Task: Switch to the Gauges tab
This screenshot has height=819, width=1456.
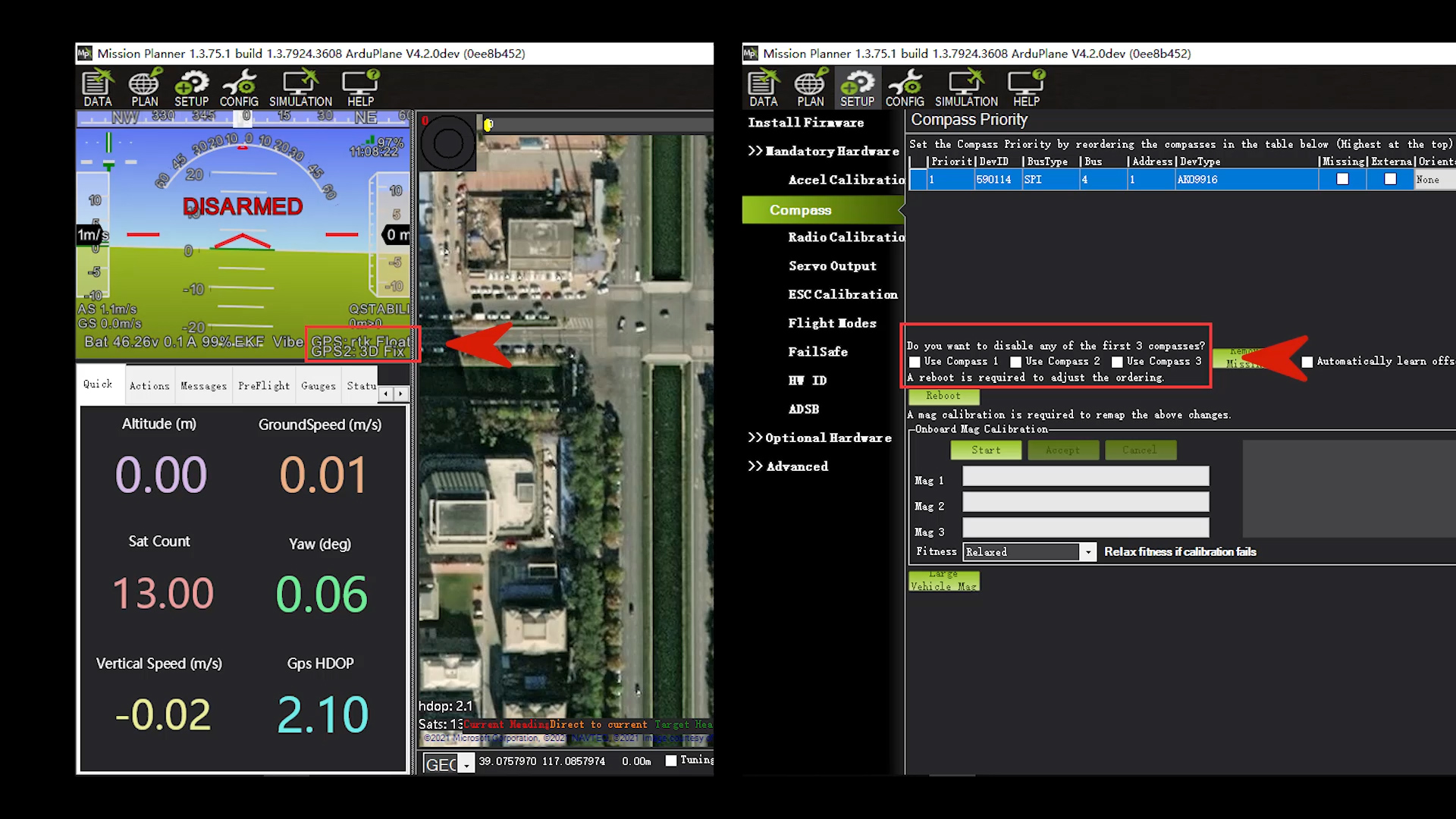Action: [x=318, y=386]
